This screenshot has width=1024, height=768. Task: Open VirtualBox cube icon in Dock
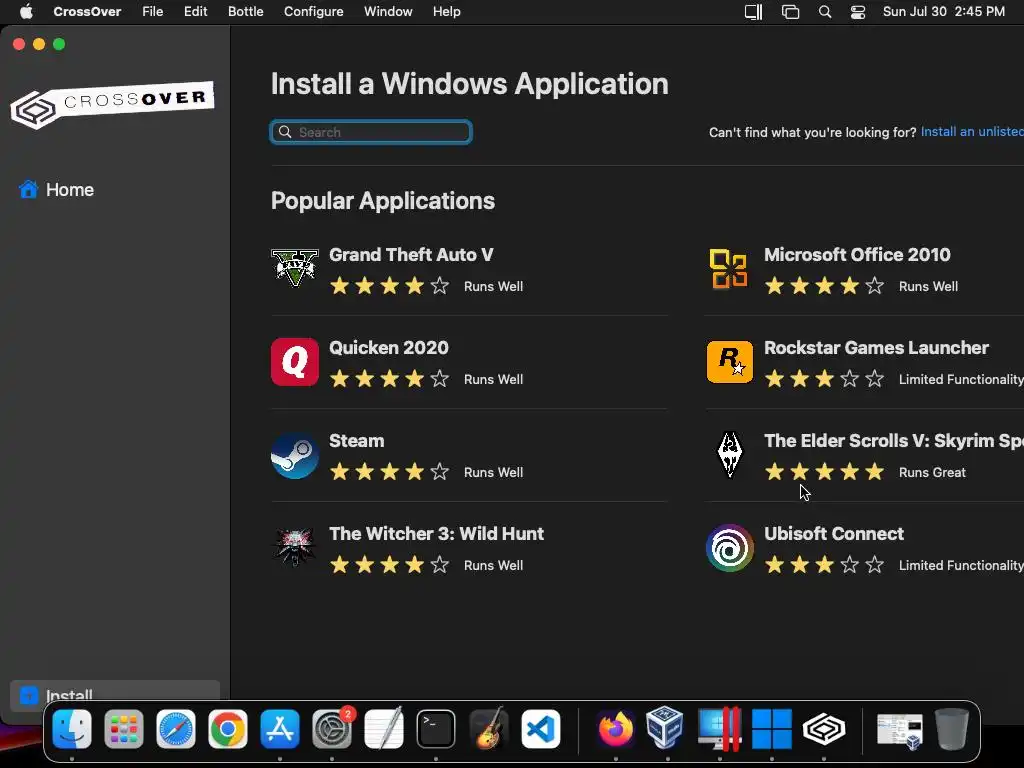665,727
